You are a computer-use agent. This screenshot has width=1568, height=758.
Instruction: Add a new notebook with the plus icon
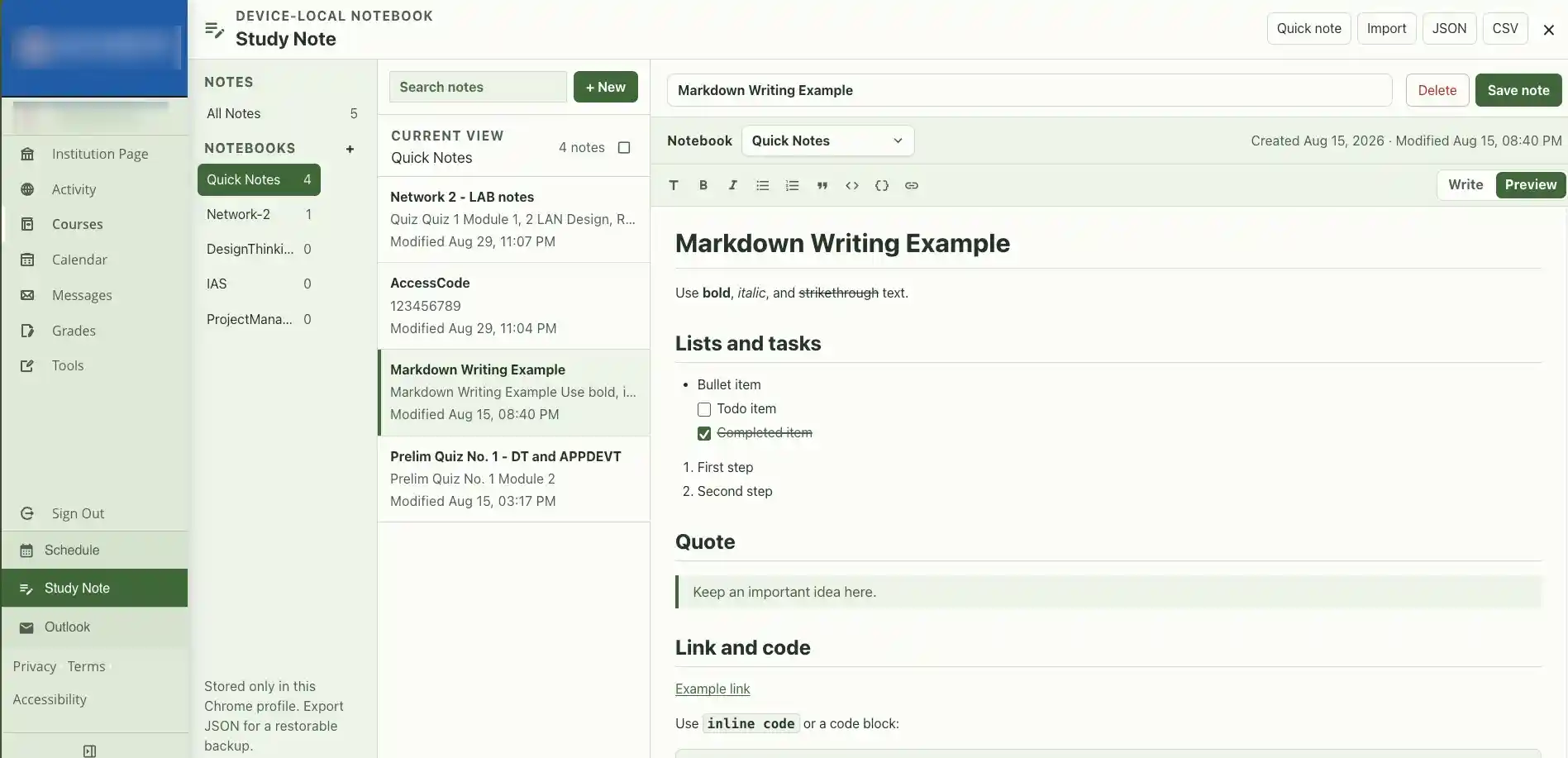click(x=350, y=149)
